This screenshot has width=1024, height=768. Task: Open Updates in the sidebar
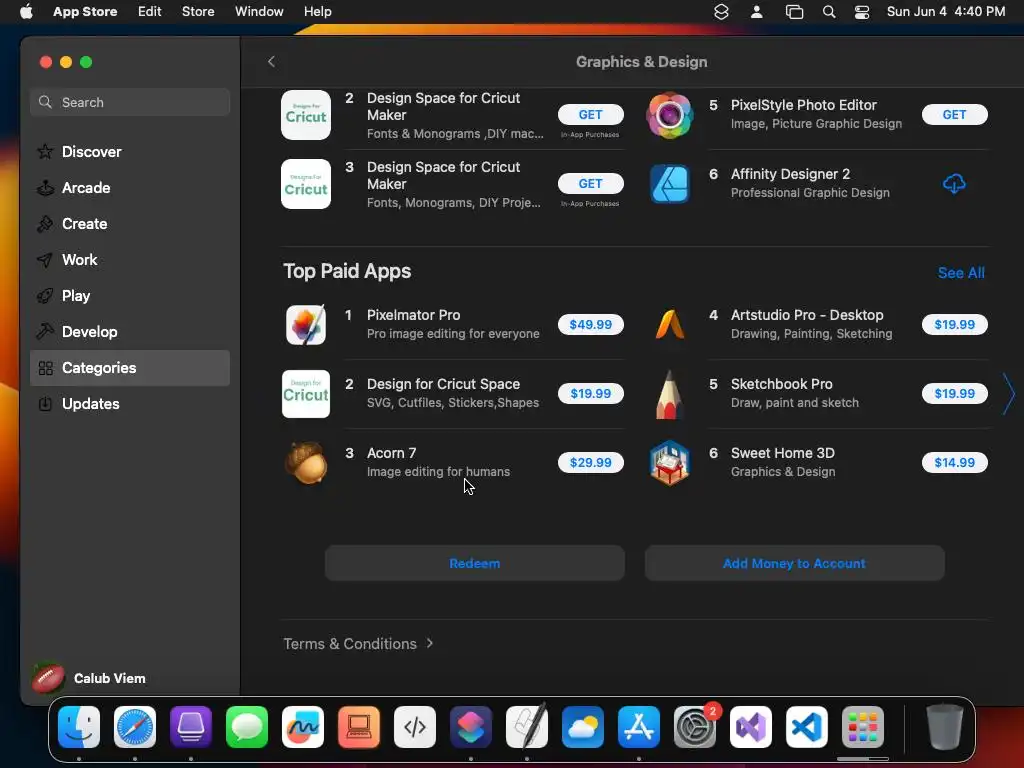[x=130, y=404]
